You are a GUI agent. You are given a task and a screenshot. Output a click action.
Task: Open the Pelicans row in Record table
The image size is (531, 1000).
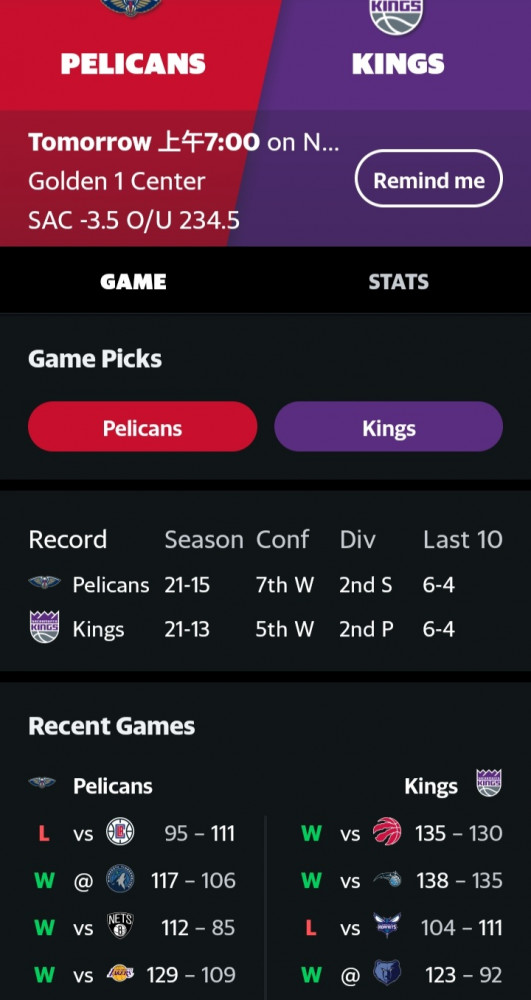[265, 584]
